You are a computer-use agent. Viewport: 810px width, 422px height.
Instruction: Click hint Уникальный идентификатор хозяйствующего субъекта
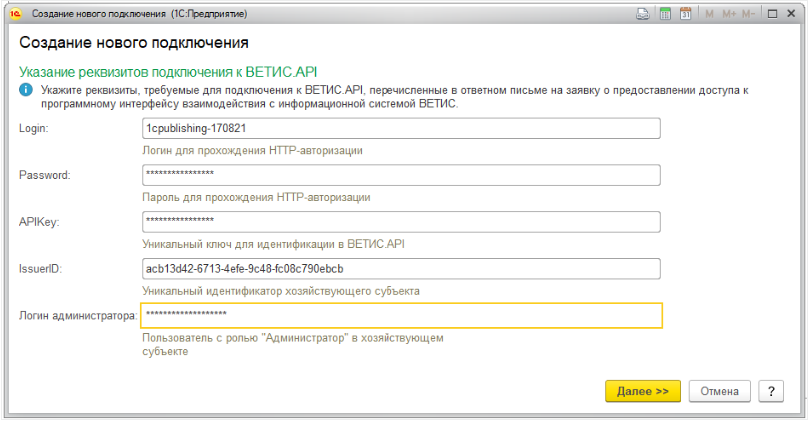(281, 291)
